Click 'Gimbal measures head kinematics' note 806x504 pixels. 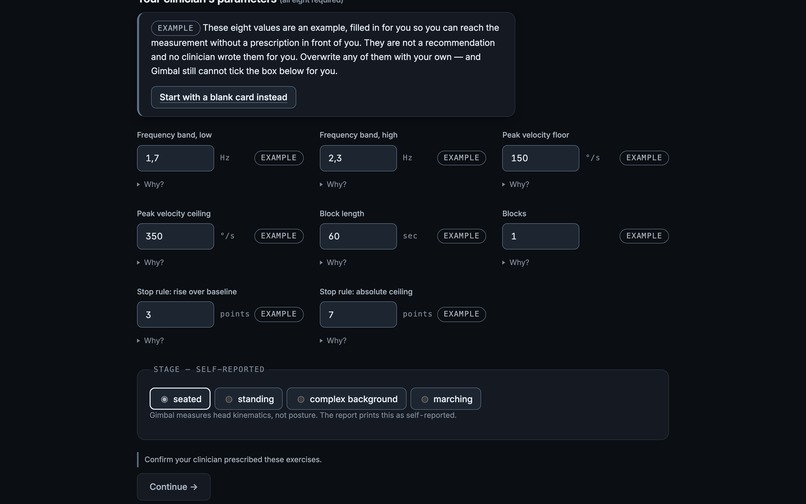point(303,415)
